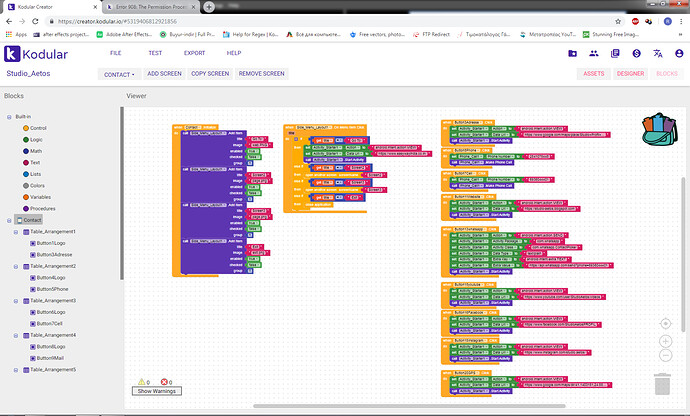The image size is (690, 416).
Task: Reload the page in browser
Action: (35, 21)
